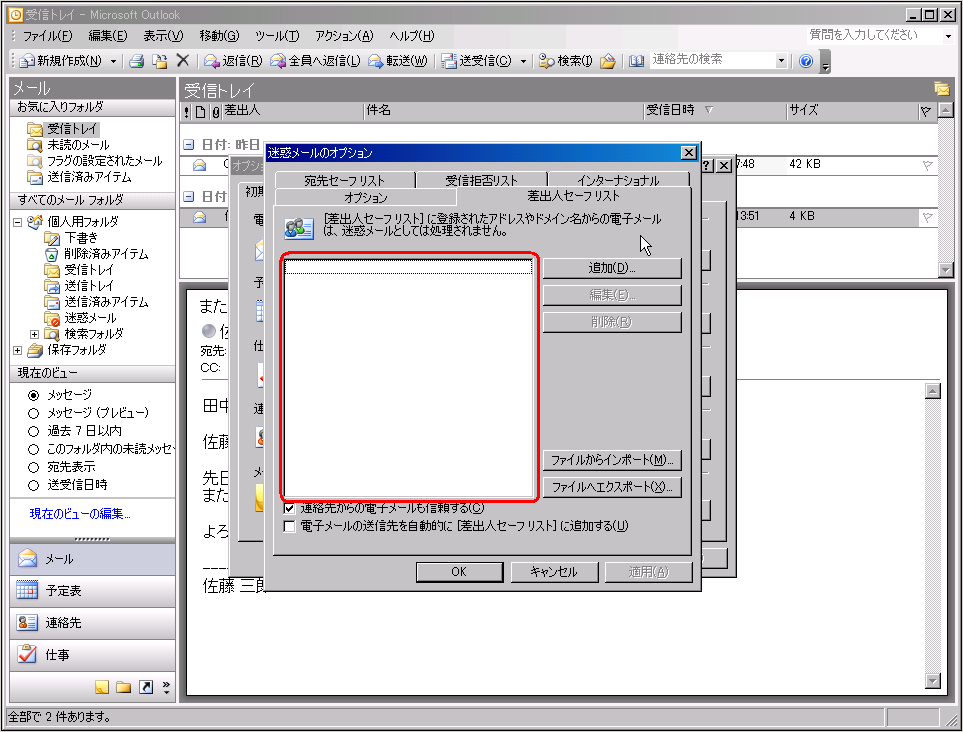Expand the Archive Folders (保存フォルダ) node
Screen dimensions: 963x732
17,350
